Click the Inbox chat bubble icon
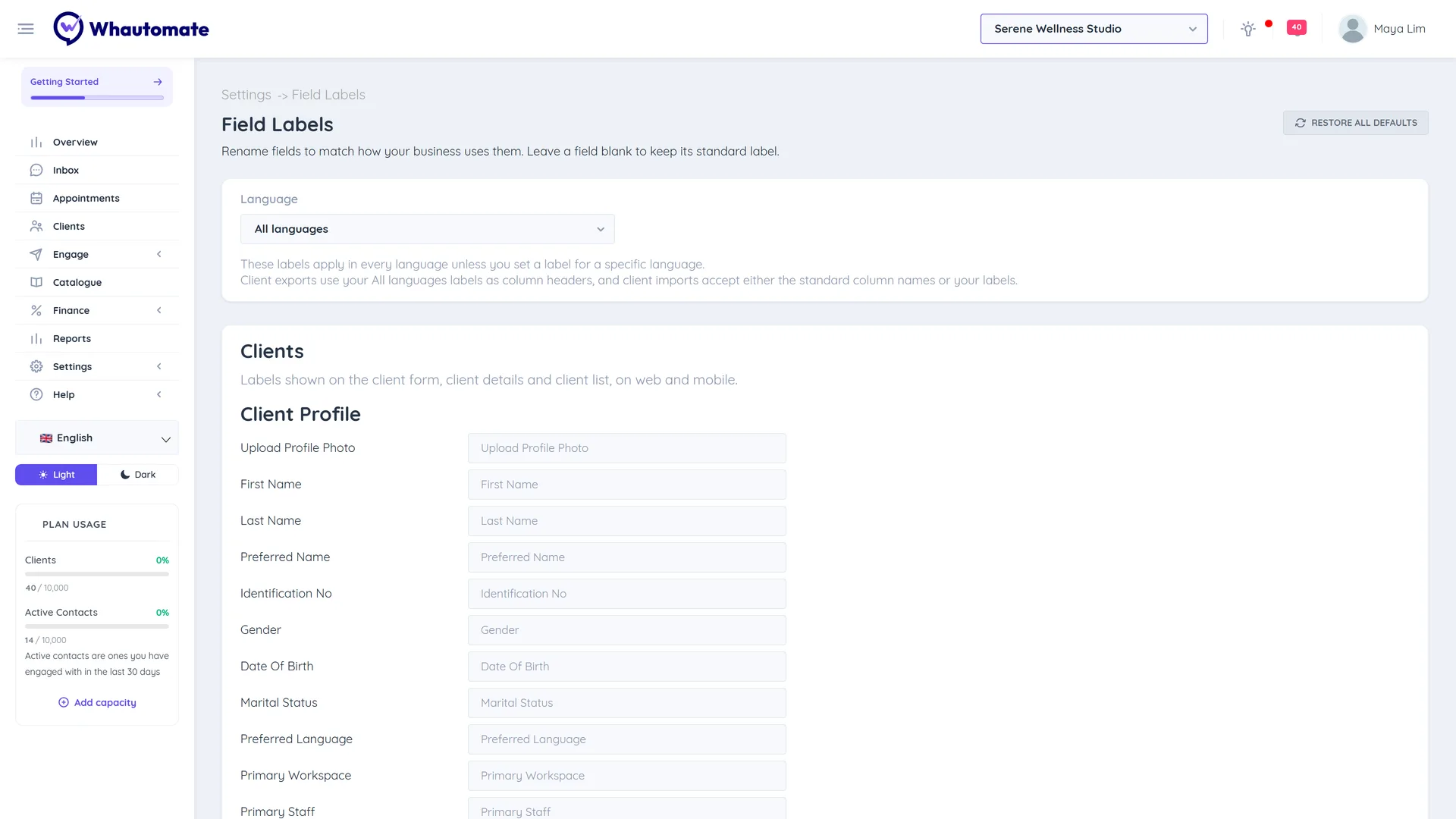The width and height of the screenshot is (1456, 819). (36, 171)
